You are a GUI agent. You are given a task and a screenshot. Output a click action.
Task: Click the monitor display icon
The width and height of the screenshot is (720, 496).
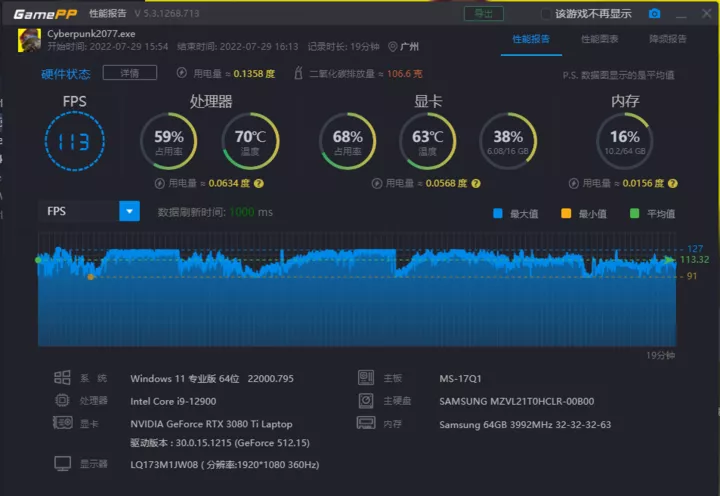(62, 463)
